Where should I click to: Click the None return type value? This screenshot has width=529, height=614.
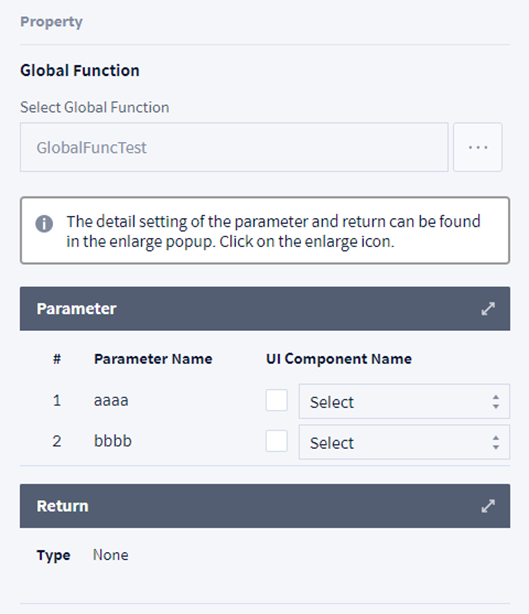coord(110,555)
